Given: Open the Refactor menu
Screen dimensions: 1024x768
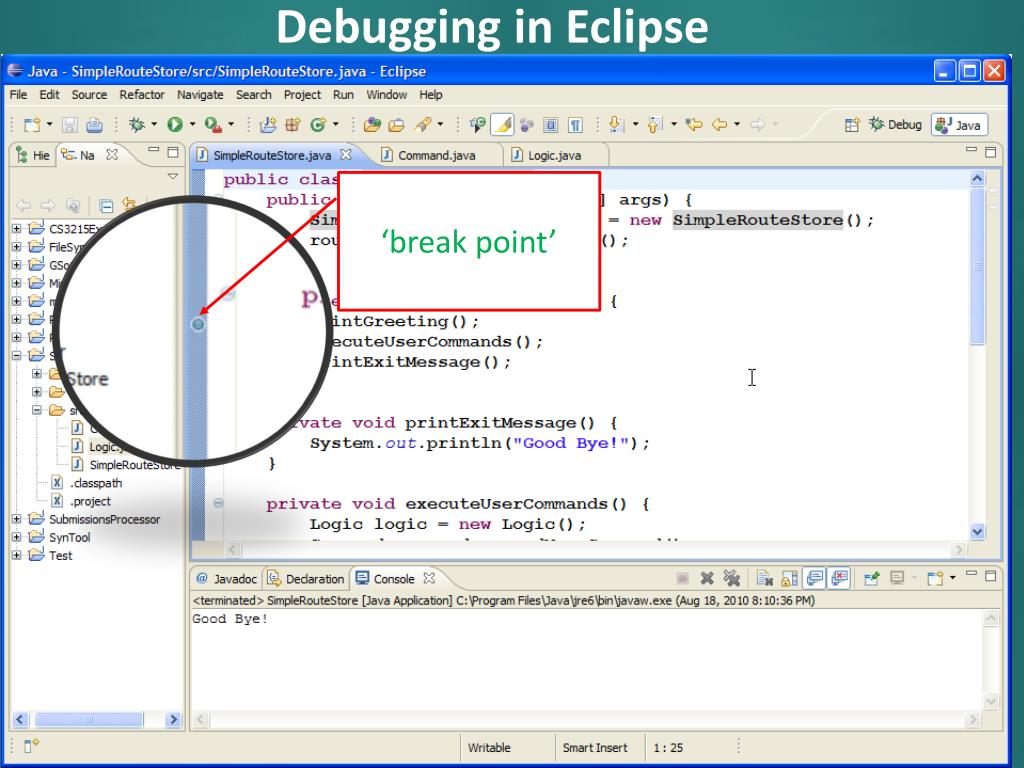Looking at the screenshot, I should click(x=142, y=95).
